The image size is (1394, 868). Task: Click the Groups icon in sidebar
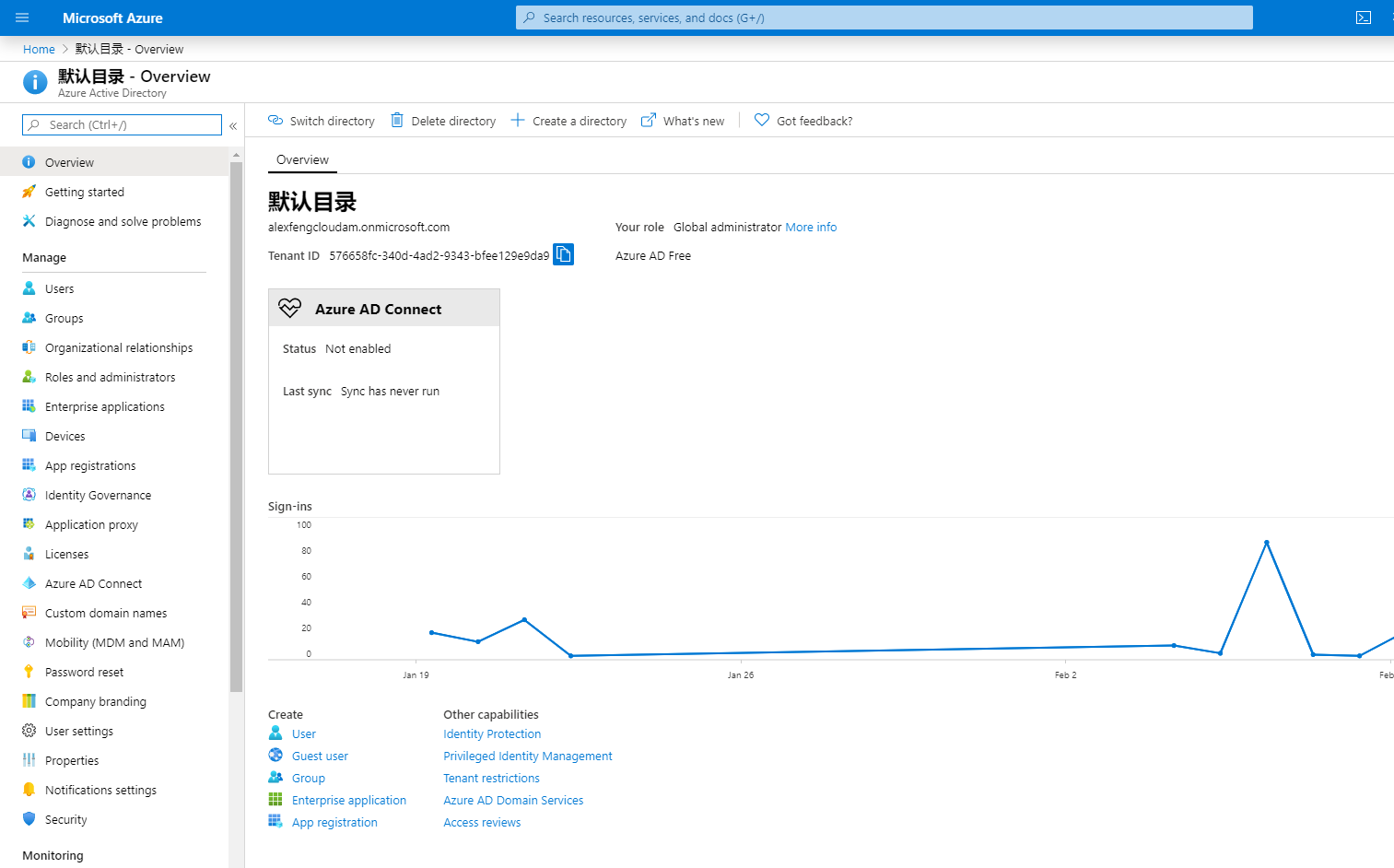pyautogui.click(x=29, y=318)
